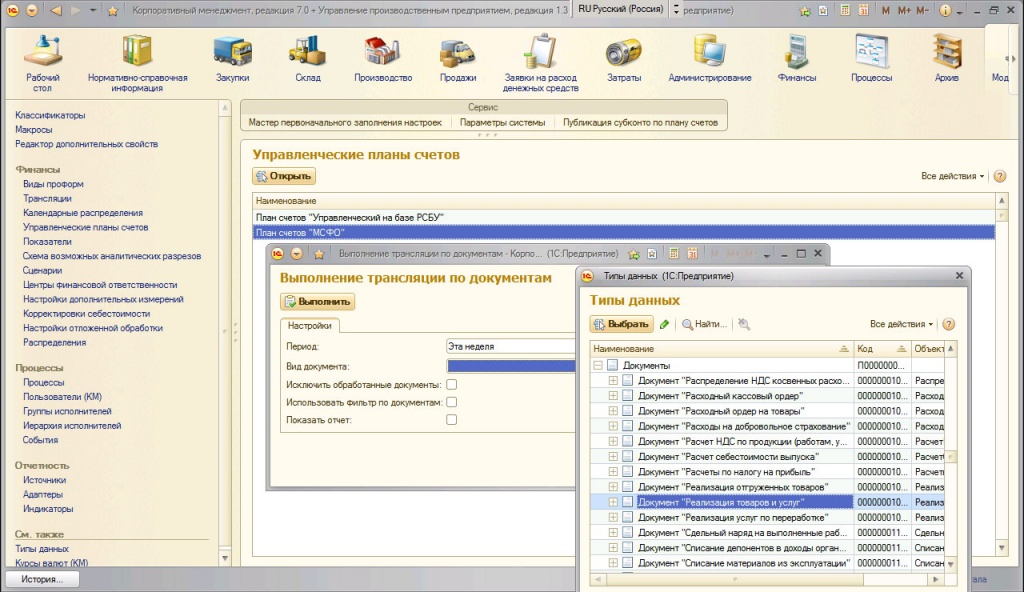Click the История... button
This screenshot has width=1024, height=592.
[x=42, y=579]
